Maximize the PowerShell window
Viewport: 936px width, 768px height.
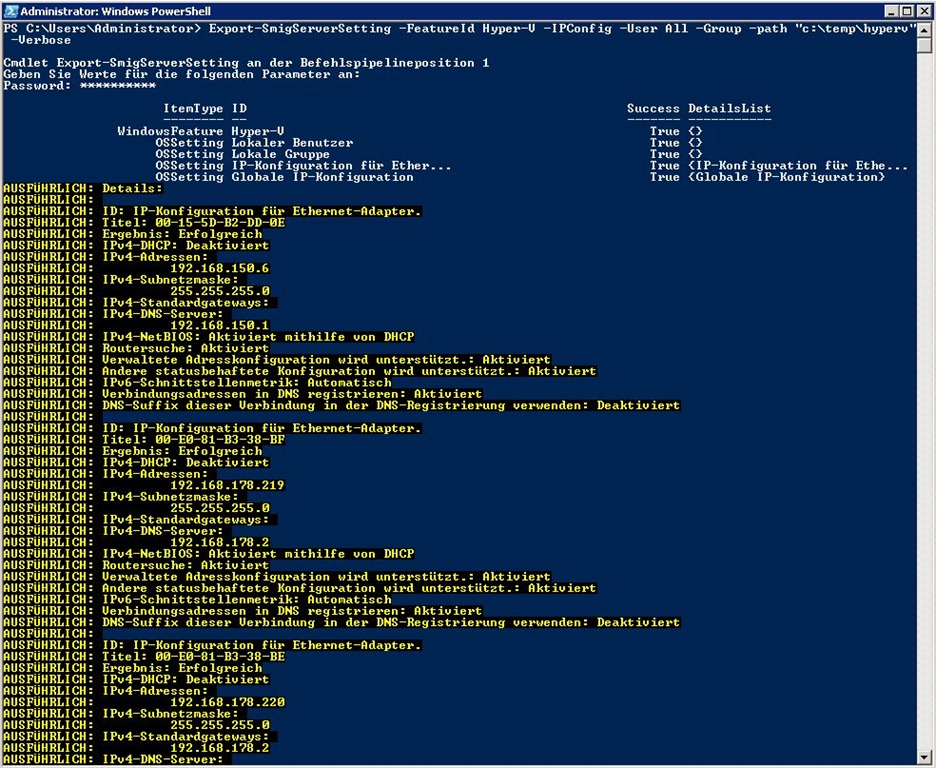[906, 11]
